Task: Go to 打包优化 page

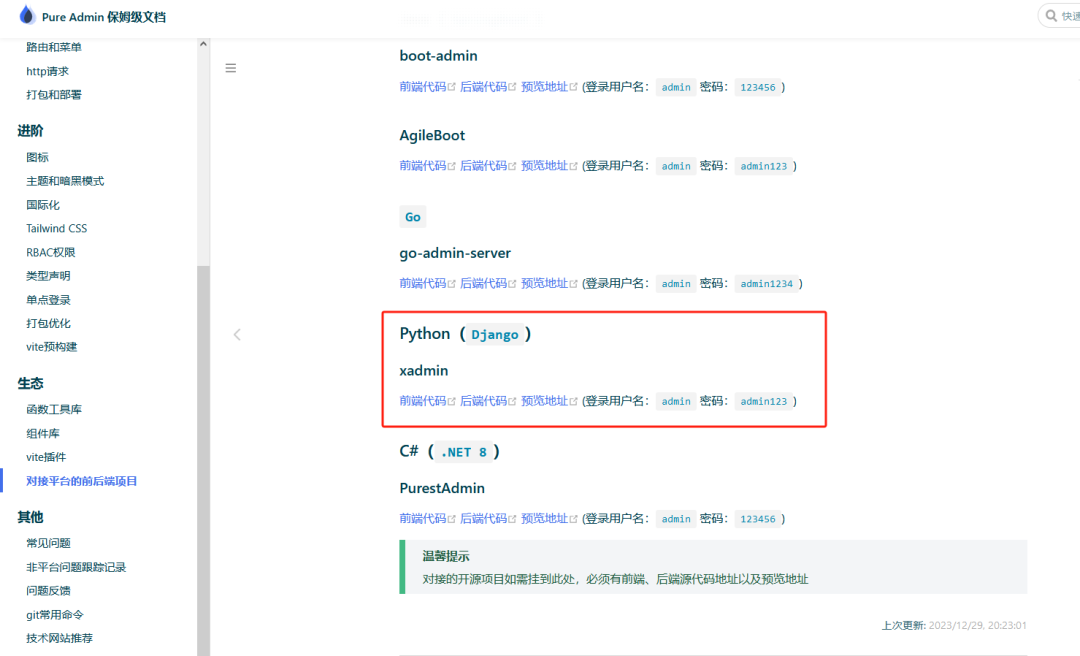Action: 48,323
